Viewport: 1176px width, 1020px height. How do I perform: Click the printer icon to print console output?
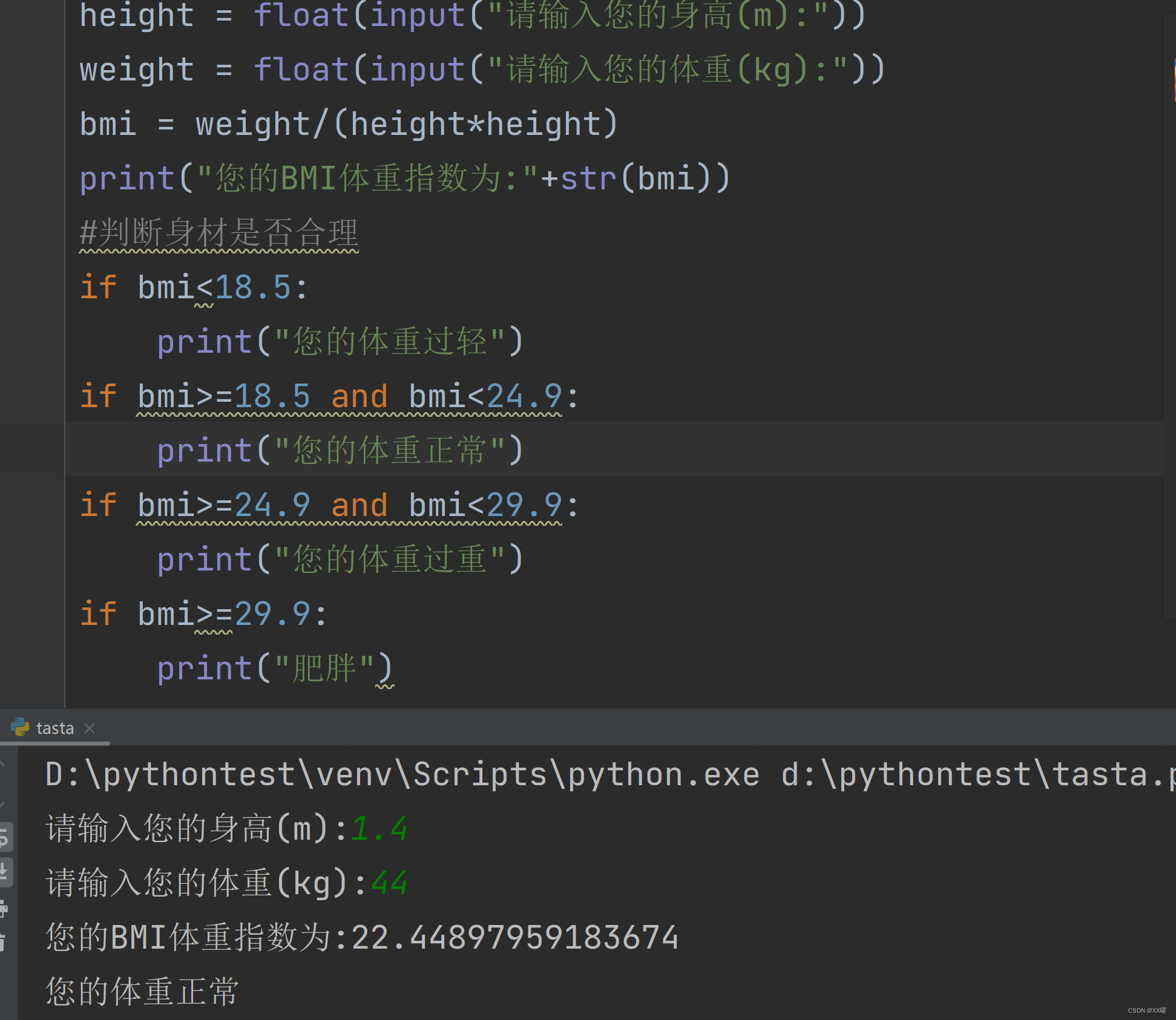point(4,907)
